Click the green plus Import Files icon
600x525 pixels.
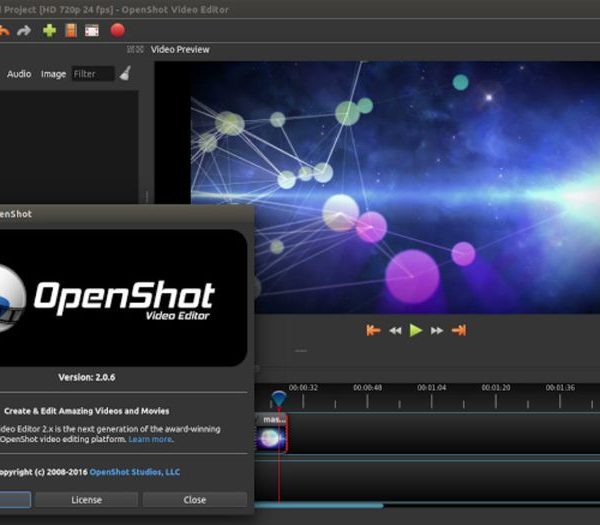[x=49, y=31]
